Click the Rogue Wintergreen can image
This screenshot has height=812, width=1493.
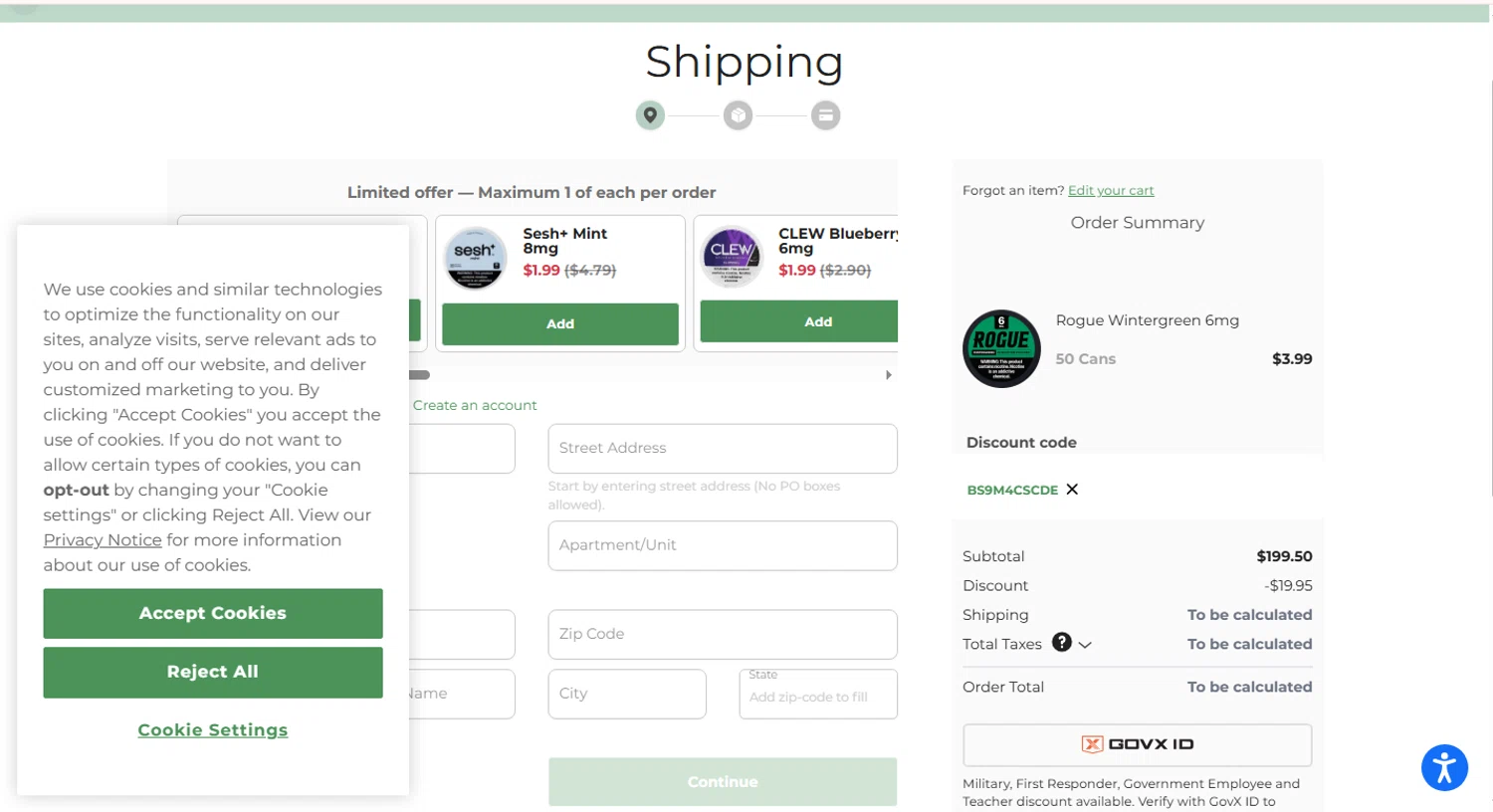(1001, 348)
